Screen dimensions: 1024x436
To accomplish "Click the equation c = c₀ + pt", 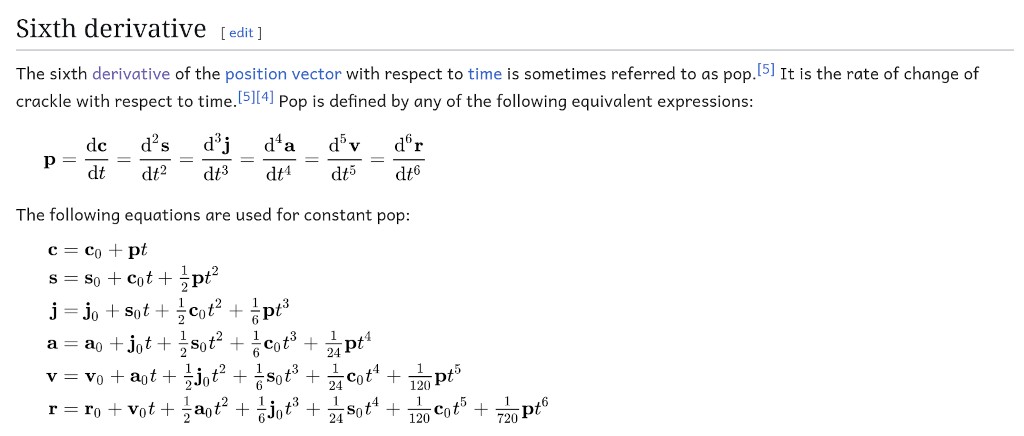I will tap(99, 250).
